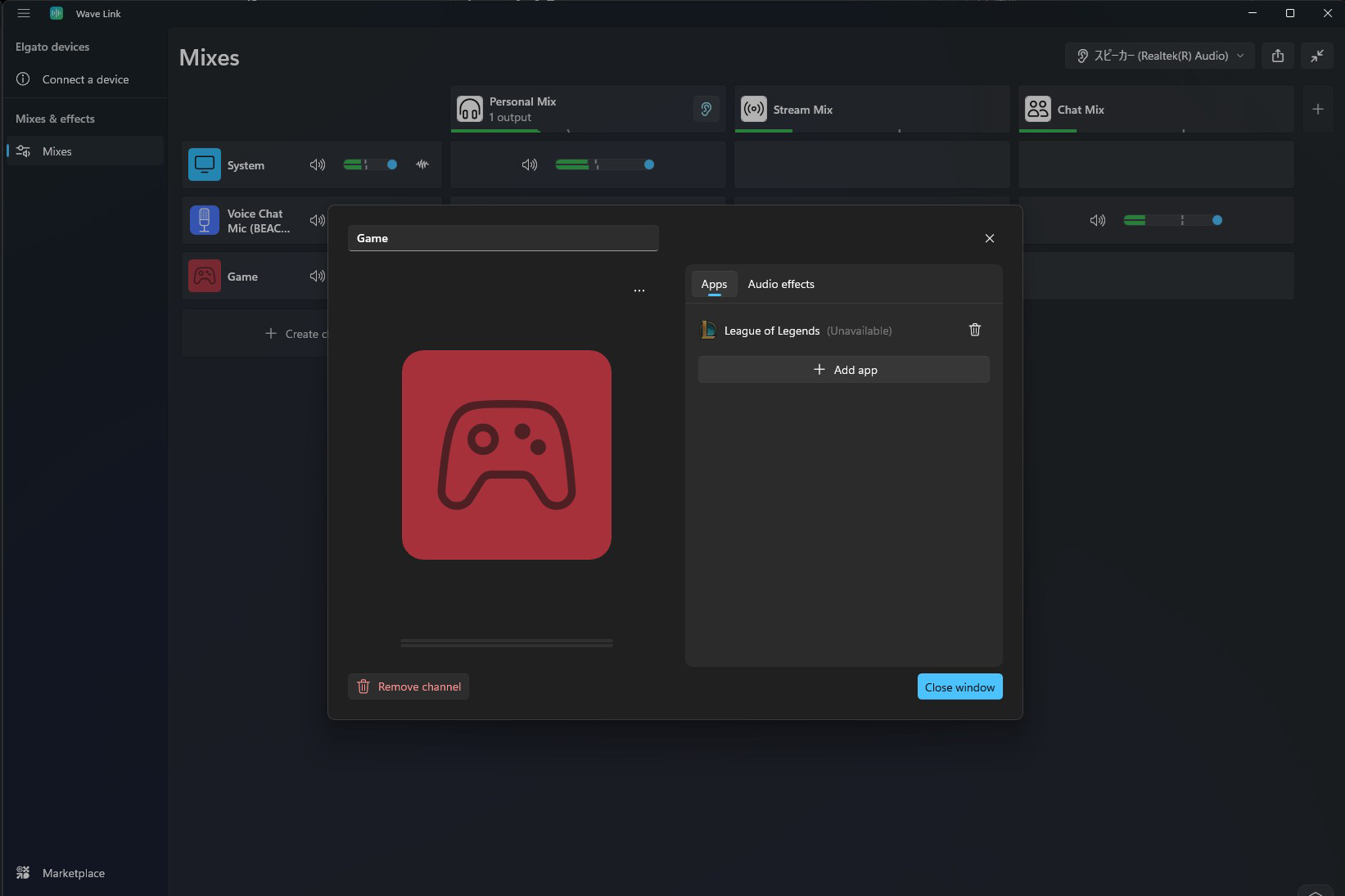Toggle Personal Mix listen ear button
1345x896 pixels.
coord(706,109)
